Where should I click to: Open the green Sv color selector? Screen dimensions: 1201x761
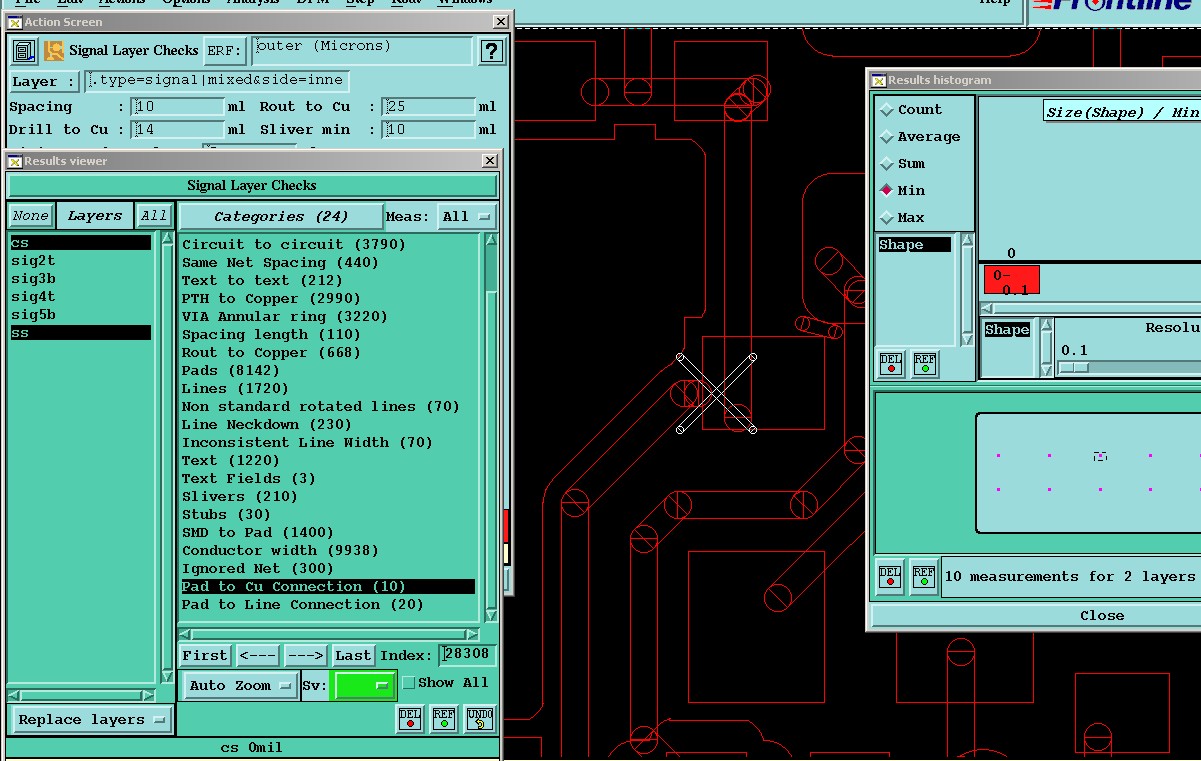click(363, 686)
